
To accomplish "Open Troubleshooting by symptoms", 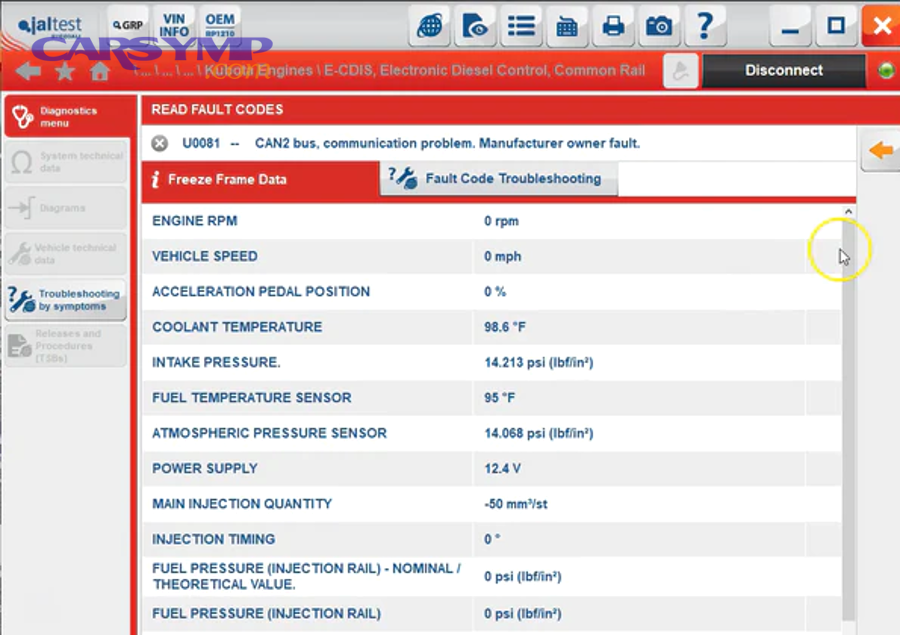I will pos(66,300).
